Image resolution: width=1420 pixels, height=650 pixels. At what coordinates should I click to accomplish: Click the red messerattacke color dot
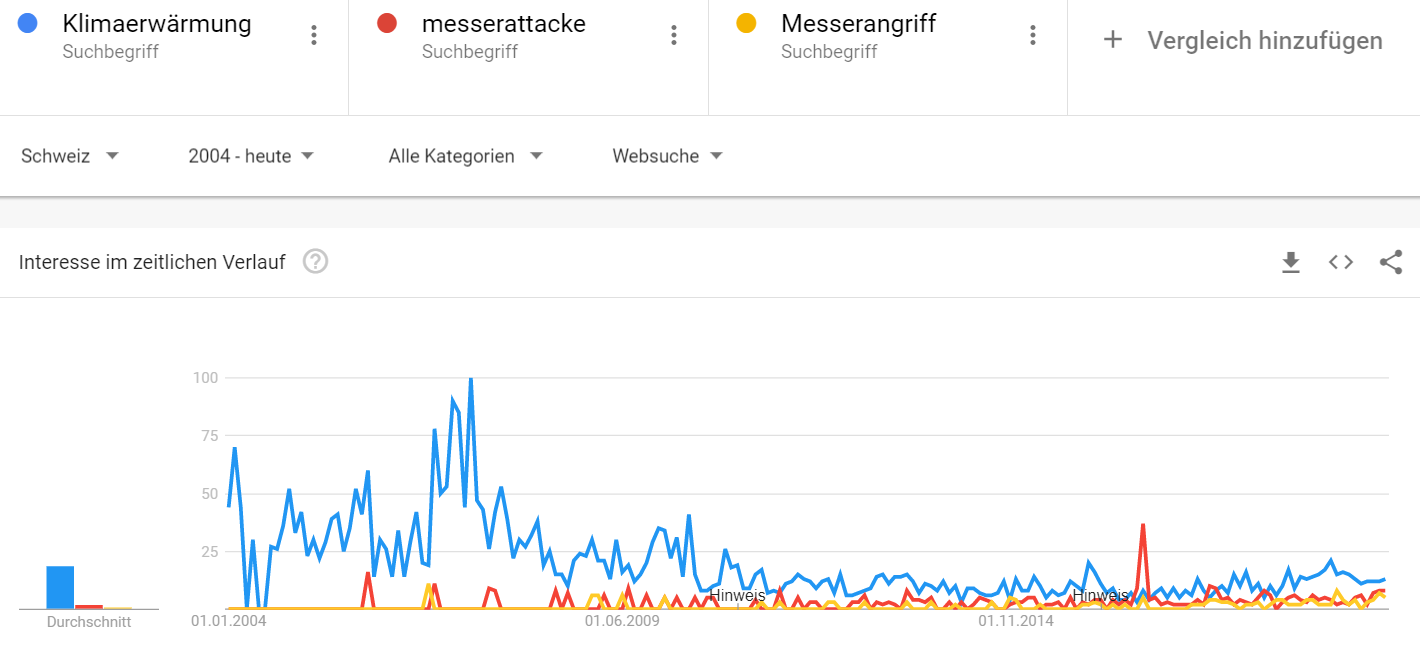(x=388, y=23)
